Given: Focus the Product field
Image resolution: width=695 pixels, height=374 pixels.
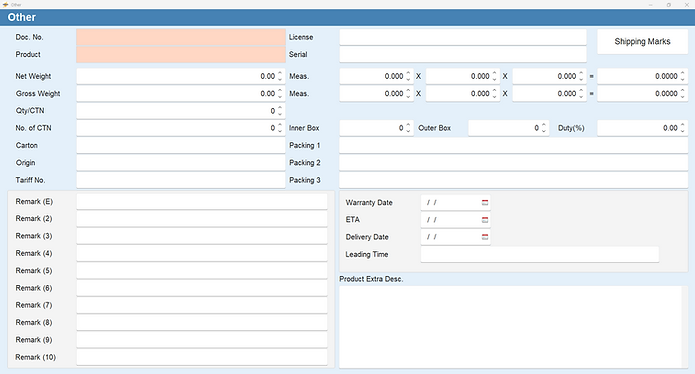Looking at the screenshot, I should pos(181,55).
